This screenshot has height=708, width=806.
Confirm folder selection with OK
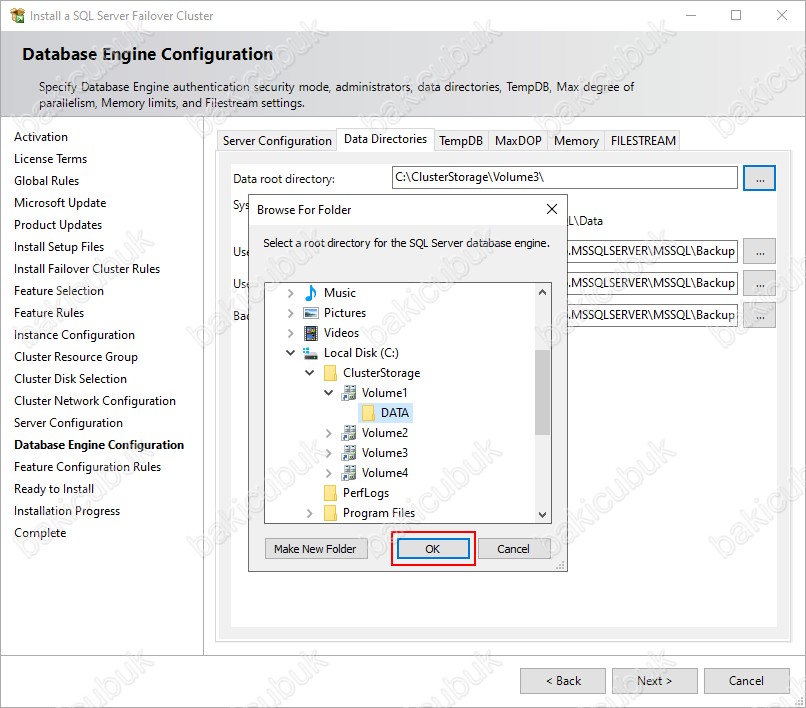click(x=433, y=549)
